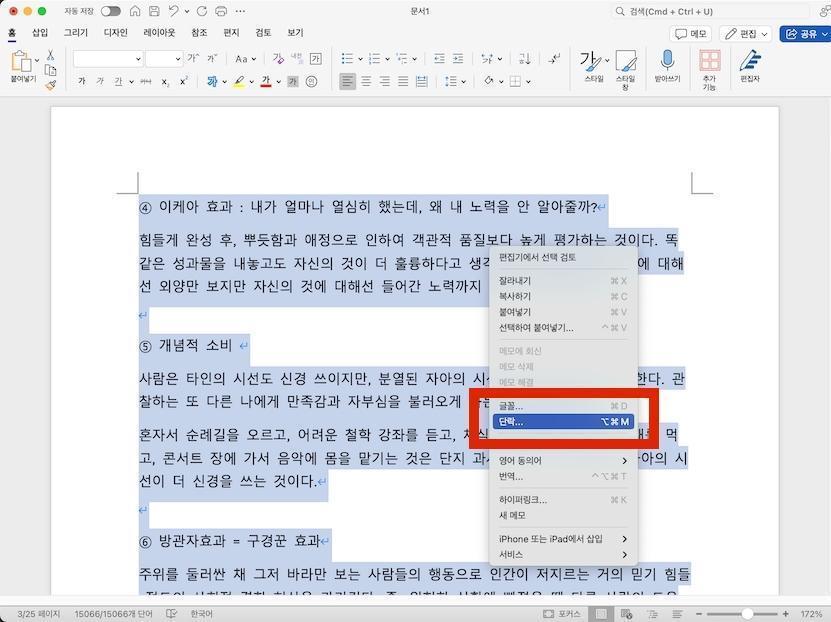Toggle the show paragraph marks icon
The width and height of the screenshot is (831, 622).
pyautogui.click(x=554, y=58)
